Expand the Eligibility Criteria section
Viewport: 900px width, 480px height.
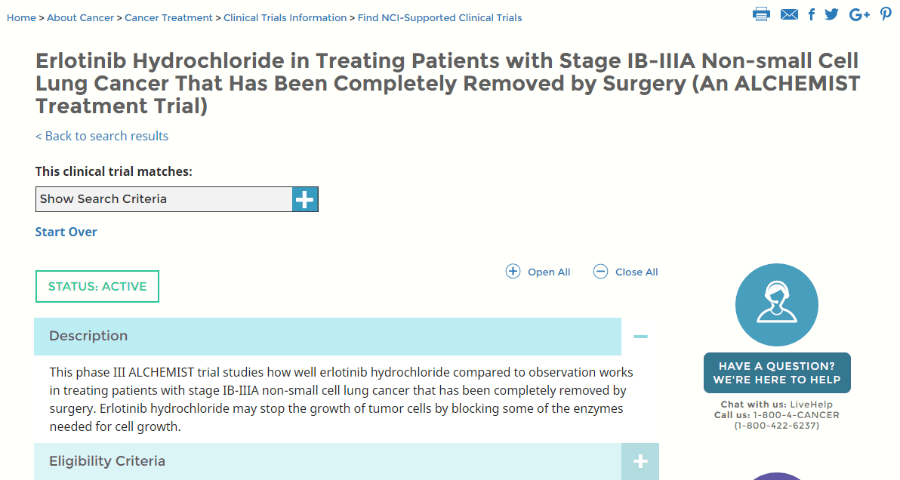(640, 461)
